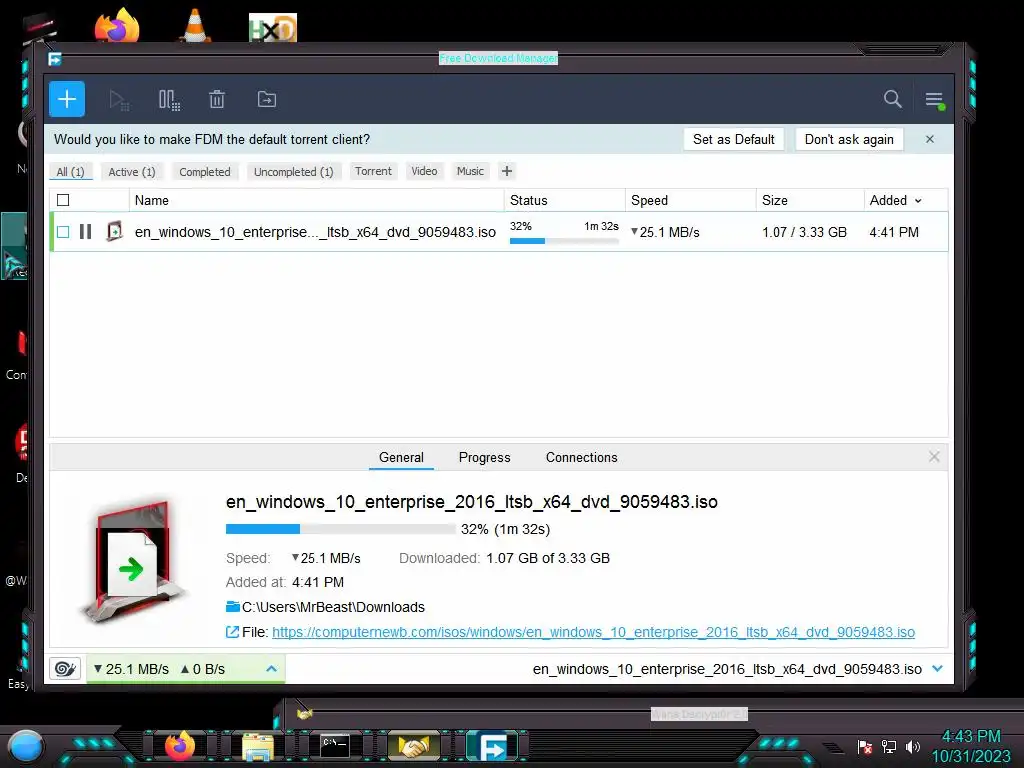This screenshot has height=768, width=1024.
Task: Click the 4:41 PM added time cell
Action: pyautogui.click(x=894, y=232)
